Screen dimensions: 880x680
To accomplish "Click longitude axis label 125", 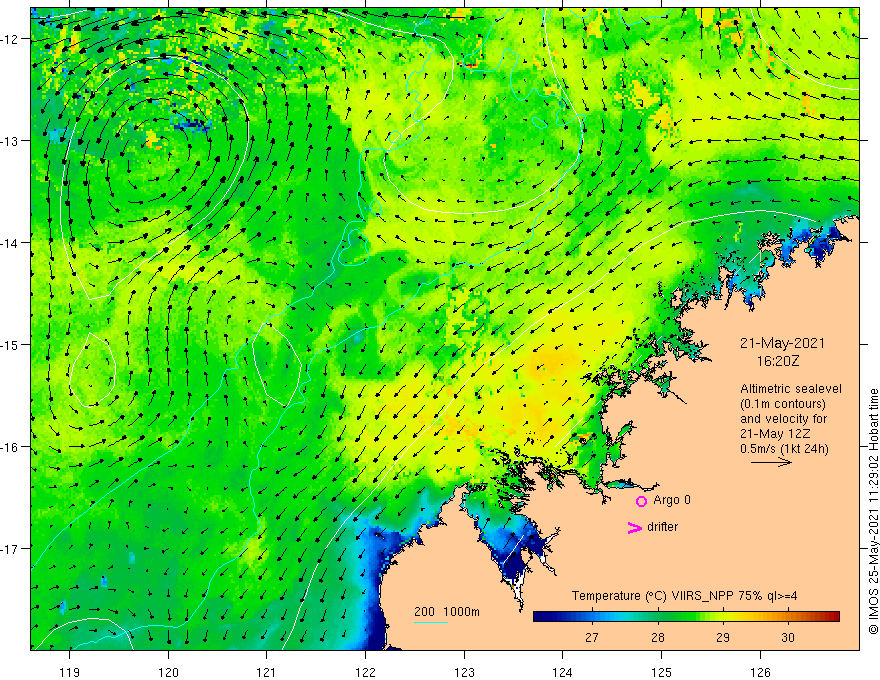I will coord(662,672).
